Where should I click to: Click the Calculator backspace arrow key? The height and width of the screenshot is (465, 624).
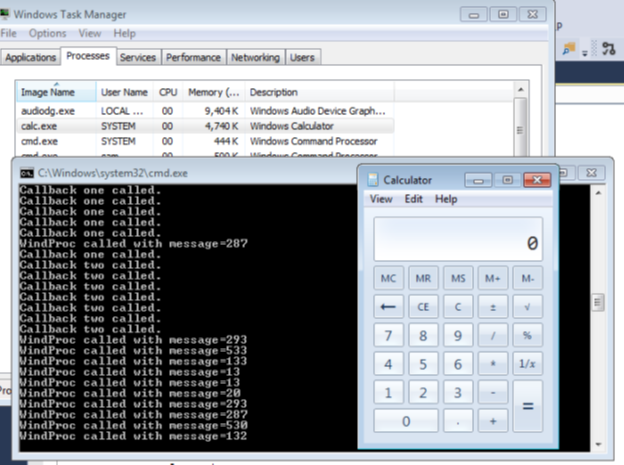click(388, 307)
